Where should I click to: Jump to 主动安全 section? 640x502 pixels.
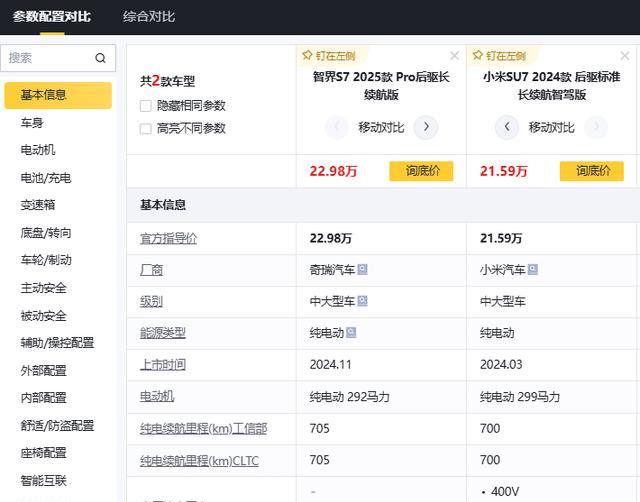click(43, 288)
